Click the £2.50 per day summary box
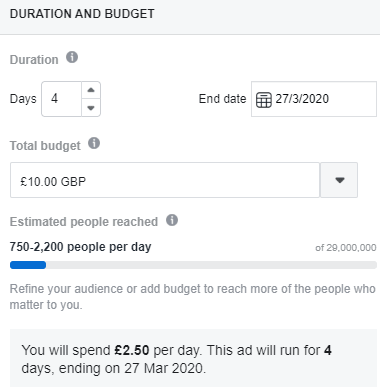 (193, 358)
